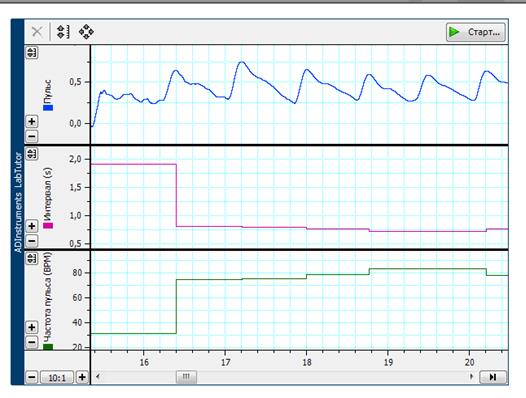Click the 1,5 value on Интервал axis
Image resolution: width=526 pixels, height=398 pixels.
tap(75, 187)
